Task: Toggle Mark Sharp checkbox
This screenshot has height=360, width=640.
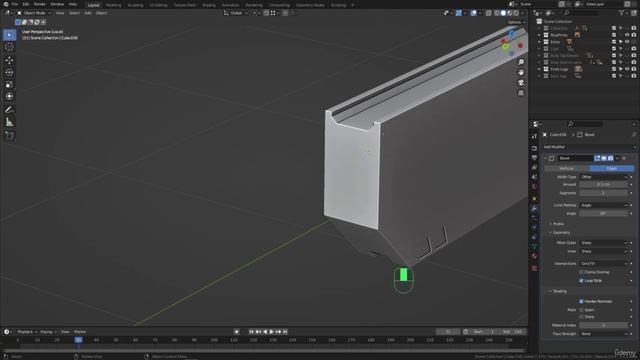Action: [581, 317]
